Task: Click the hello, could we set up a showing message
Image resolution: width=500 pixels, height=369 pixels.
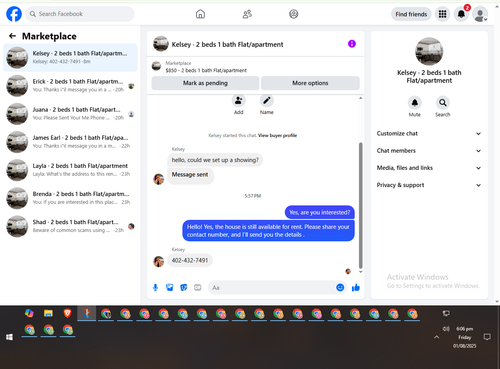Action: [x=215, y=160]
